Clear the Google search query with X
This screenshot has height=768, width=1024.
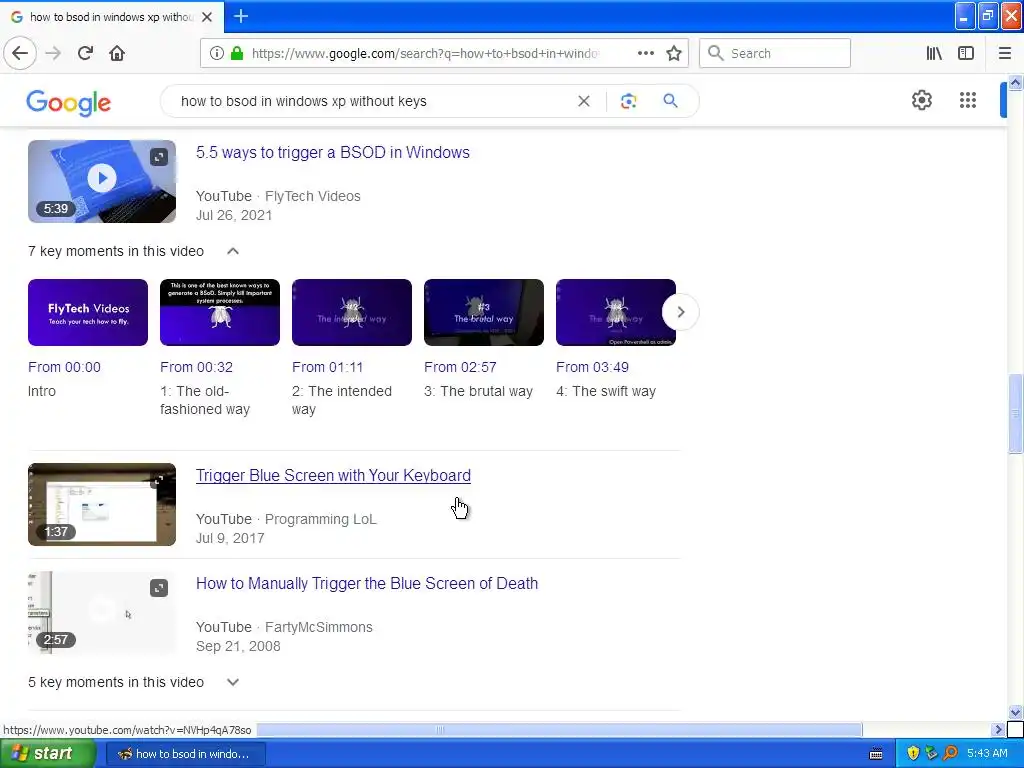click(x=584, y=101)
